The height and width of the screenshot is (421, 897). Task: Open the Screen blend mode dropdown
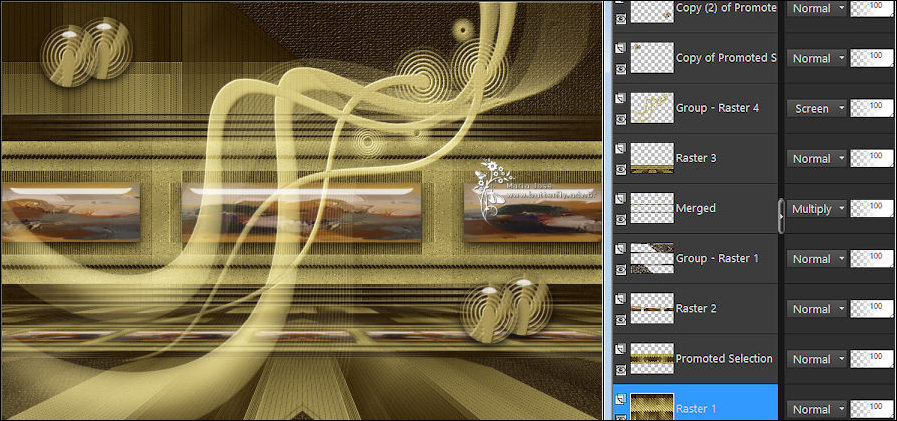(x=815, y=108)
